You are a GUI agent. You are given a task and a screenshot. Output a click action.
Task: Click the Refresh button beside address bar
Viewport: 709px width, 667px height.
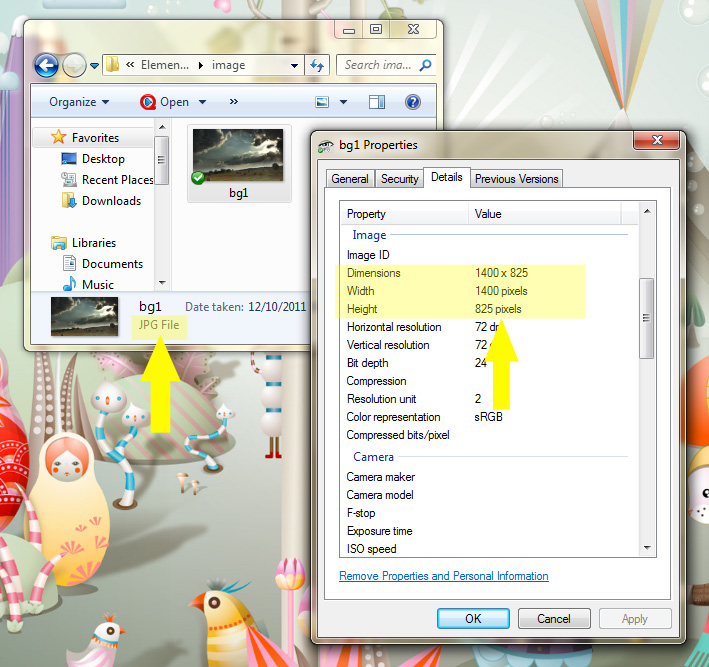click(x=317, y=66)
